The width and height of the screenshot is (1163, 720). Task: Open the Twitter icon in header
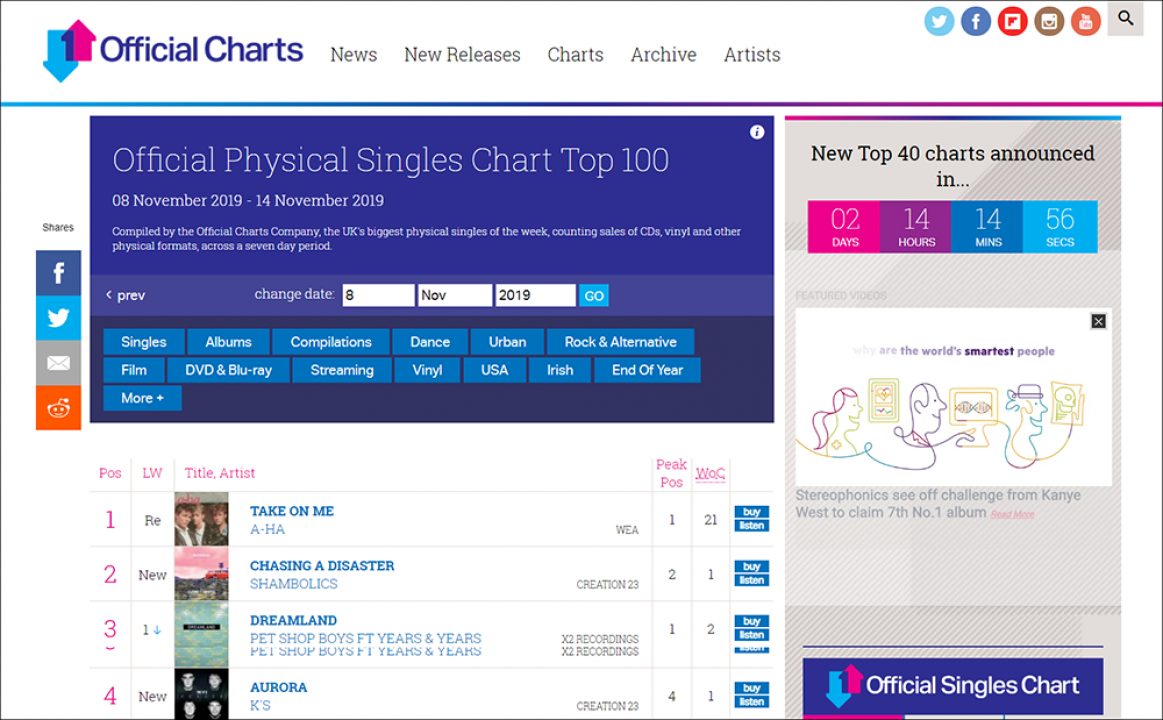(x=939, y=21)
